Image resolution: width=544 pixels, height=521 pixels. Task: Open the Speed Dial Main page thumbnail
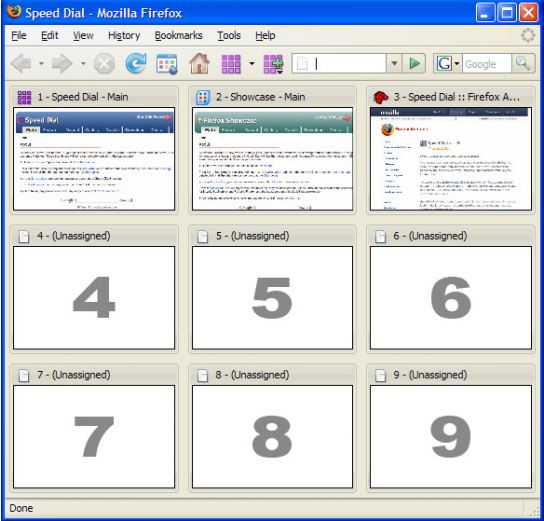94,159
